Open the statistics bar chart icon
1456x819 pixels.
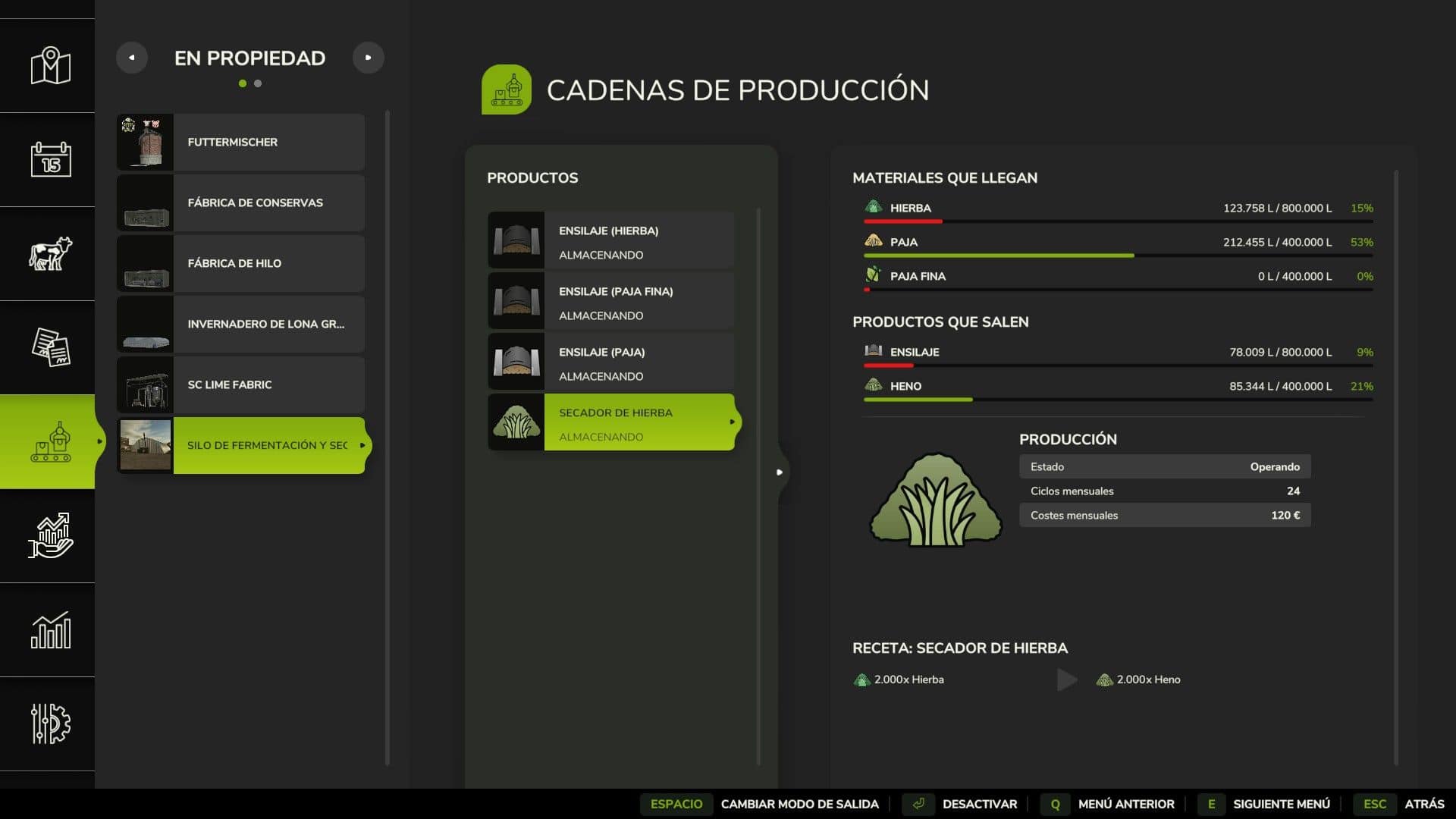[50, 629]
